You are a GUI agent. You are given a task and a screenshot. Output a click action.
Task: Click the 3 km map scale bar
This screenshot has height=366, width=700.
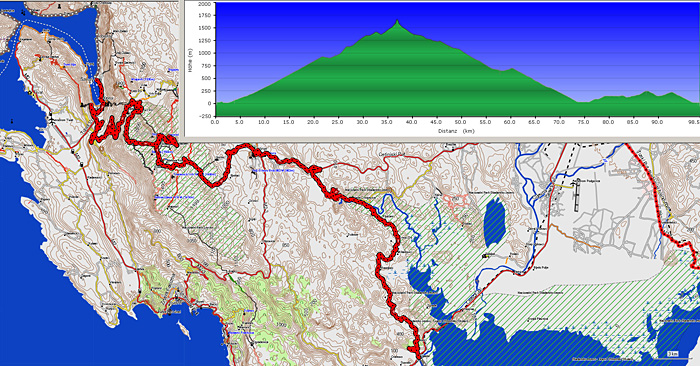click(x=672, y=355)
